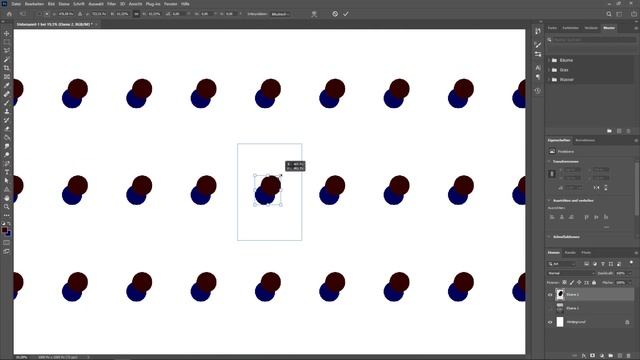Viewport: 640px width, 360px height.
Task: Show the Ebene 1 layer
Action: (x=550, y=308)
